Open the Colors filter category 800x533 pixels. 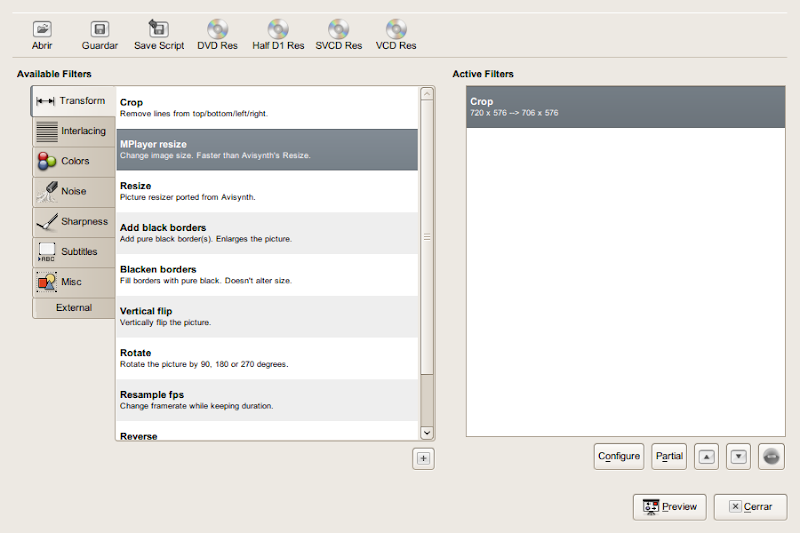click(x=73, y=161)
